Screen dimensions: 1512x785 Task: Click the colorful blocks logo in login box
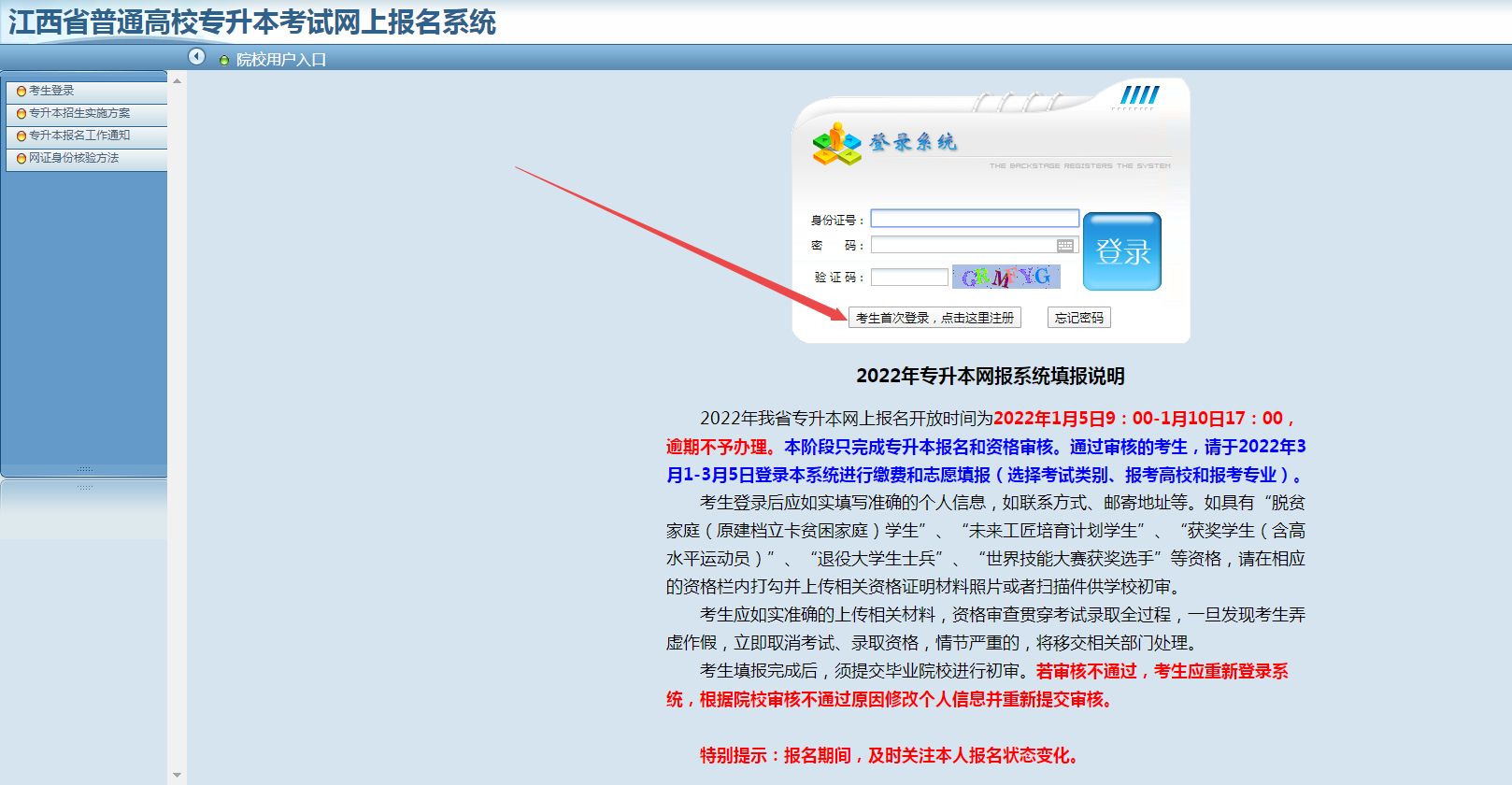tap(836, 144)
